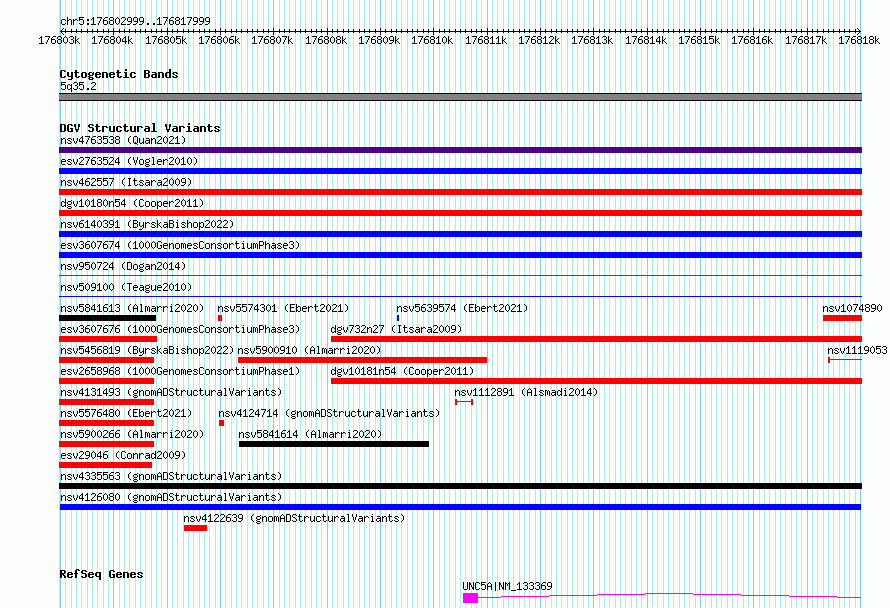Select the nsv4126080 (gnomADStructuralVariants) blue bar
The image size is (890, 608).
460,507
